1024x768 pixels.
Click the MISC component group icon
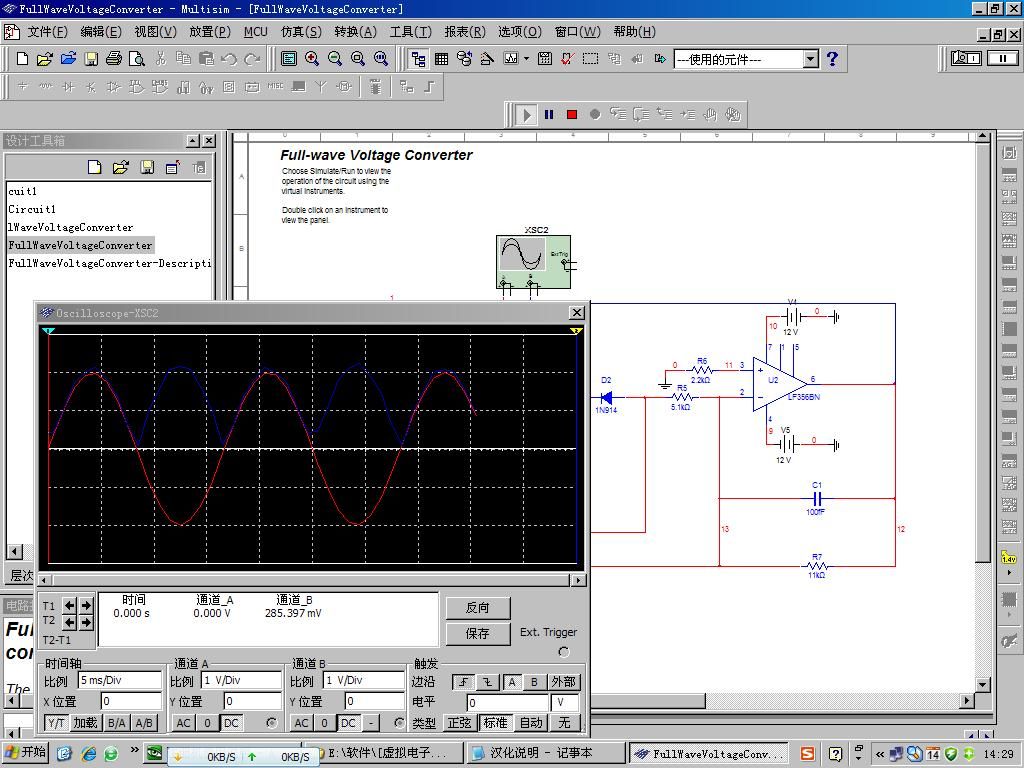[x=275, y=86]
